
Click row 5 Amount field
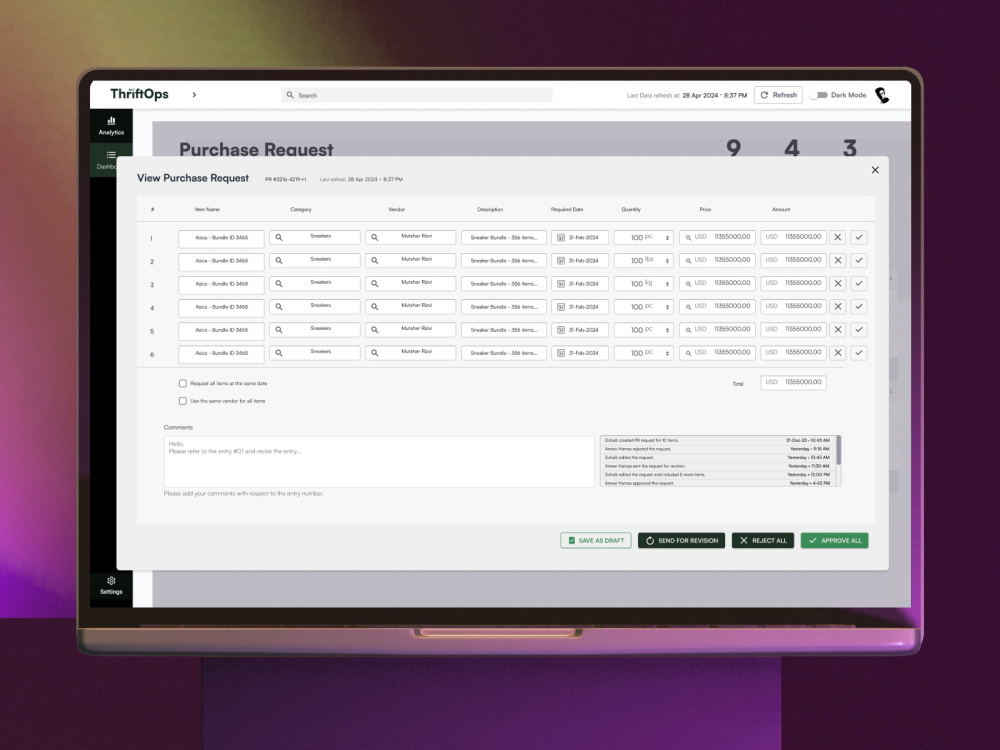point(793,329)
